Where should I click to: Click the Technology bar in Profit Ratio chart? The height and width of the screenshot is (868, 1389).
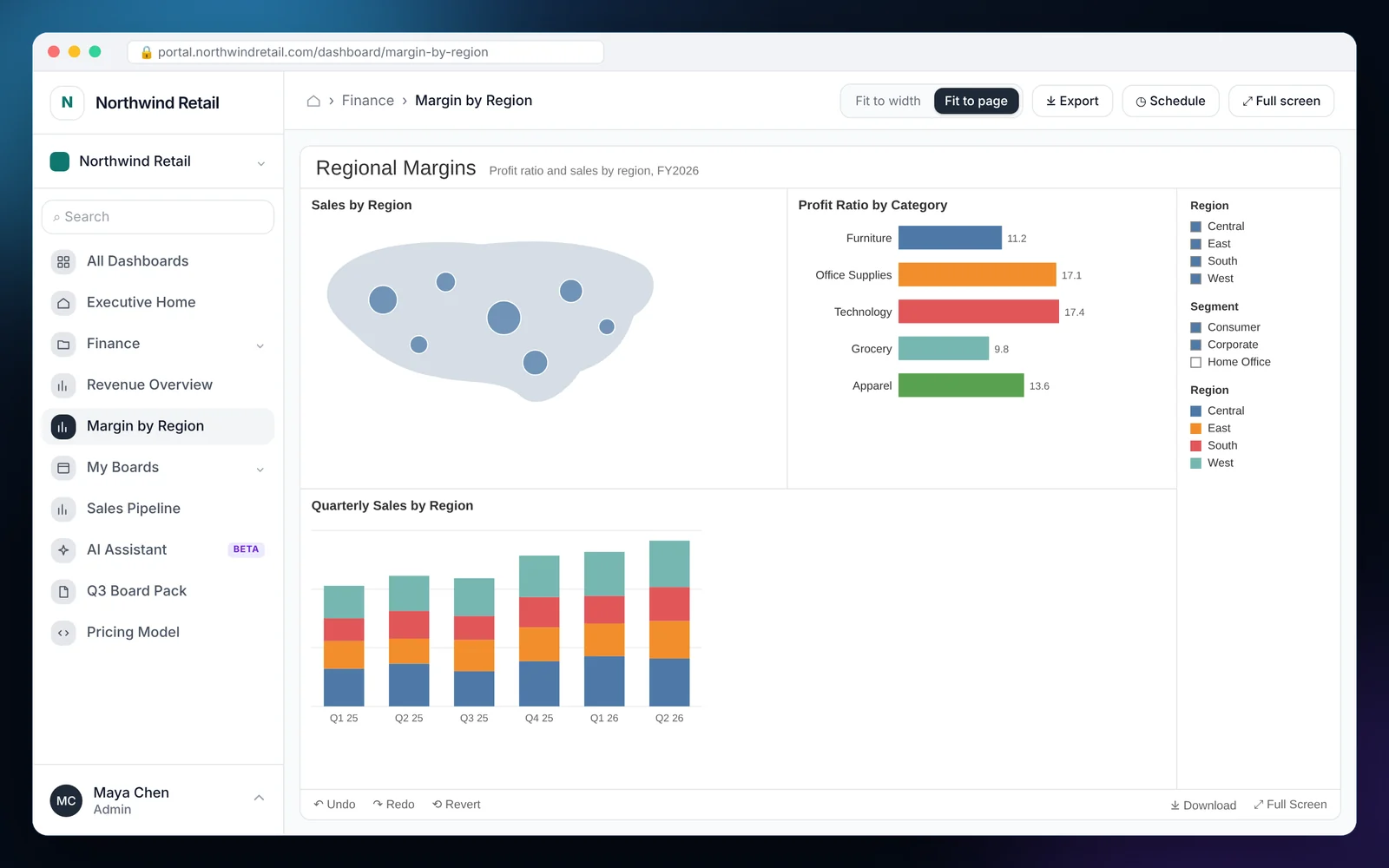pos(978,312)
